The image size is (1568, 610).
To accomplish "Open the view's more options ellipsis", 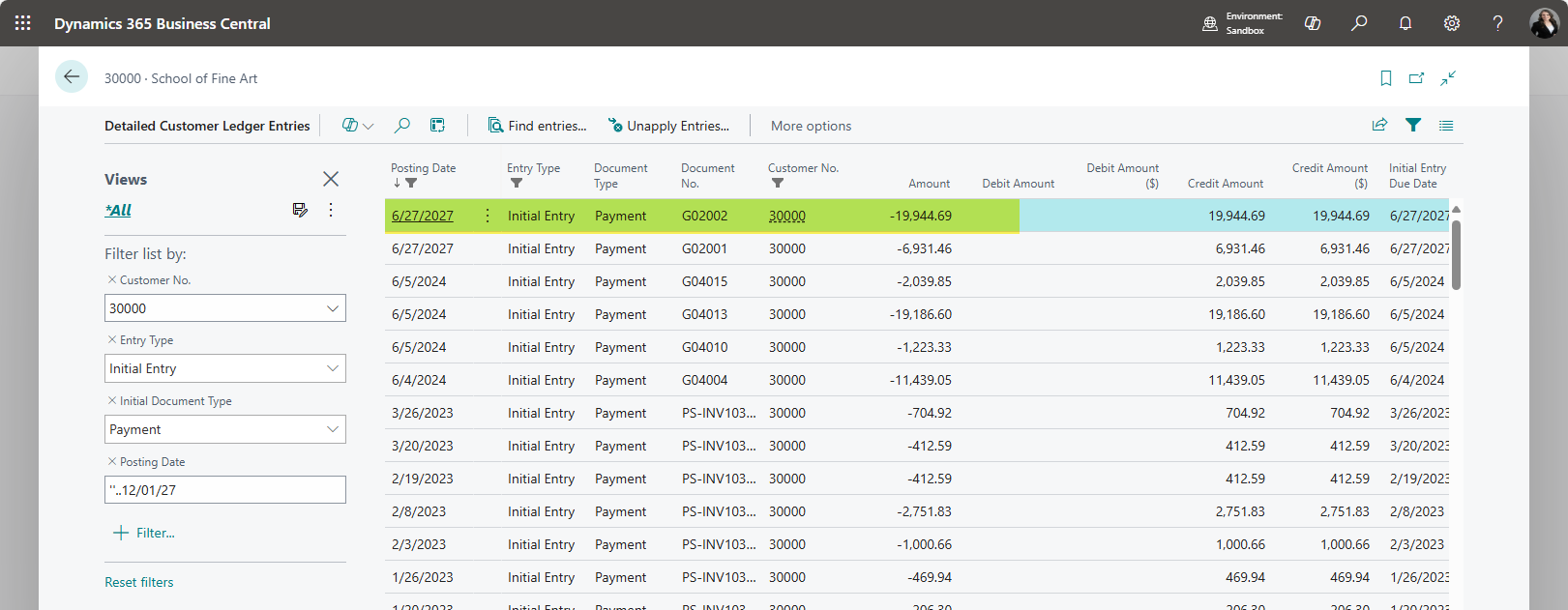I will pos(331,210).
